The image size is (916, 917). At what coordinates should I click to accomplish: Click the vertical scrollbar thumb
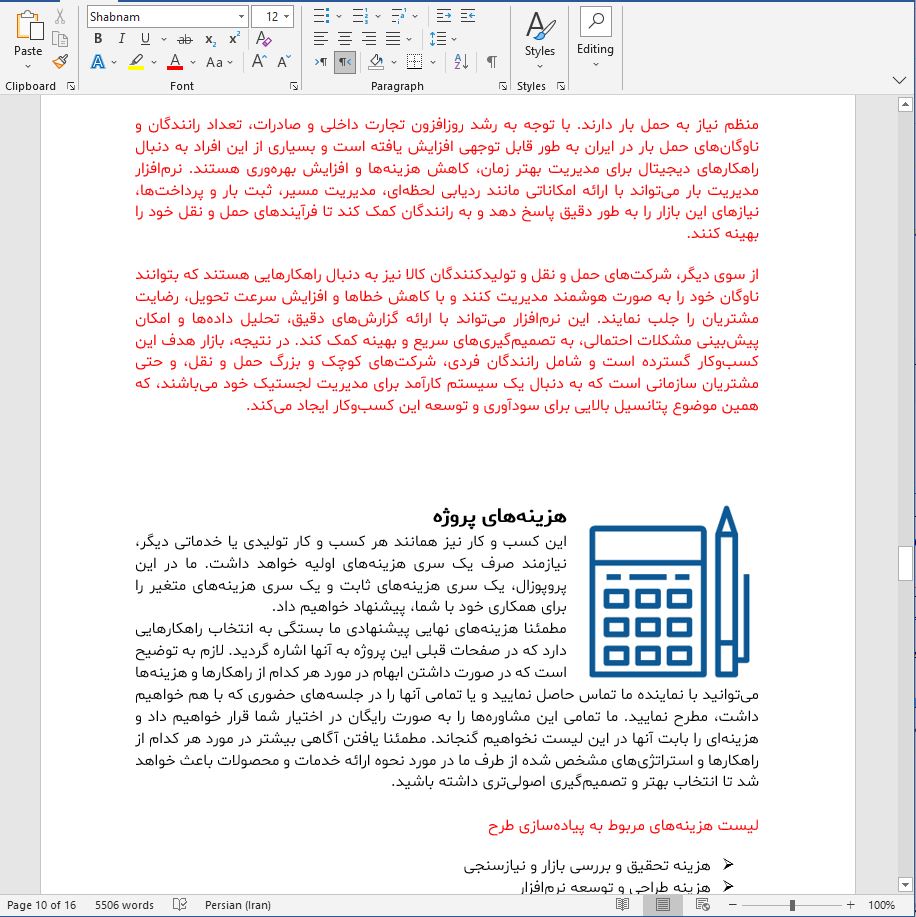[x=905, y=563]
